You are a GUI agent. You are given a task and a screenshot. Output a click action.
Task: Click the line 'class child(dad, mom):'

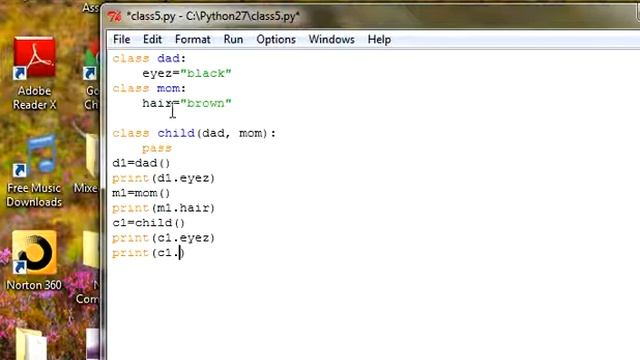[194, 133]
